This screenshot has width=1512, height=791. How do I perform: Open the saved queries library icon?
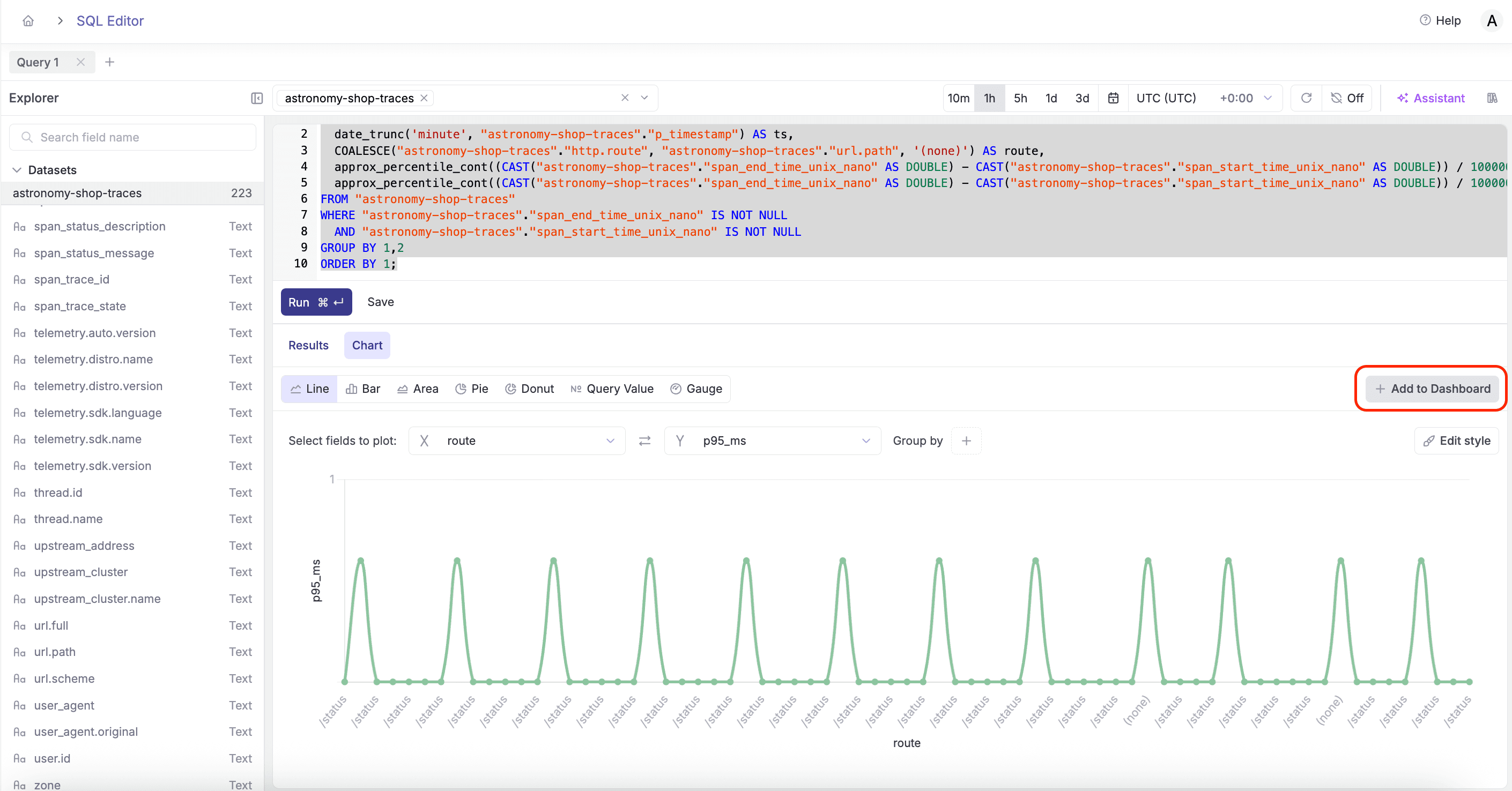[x=1492, y=98]
